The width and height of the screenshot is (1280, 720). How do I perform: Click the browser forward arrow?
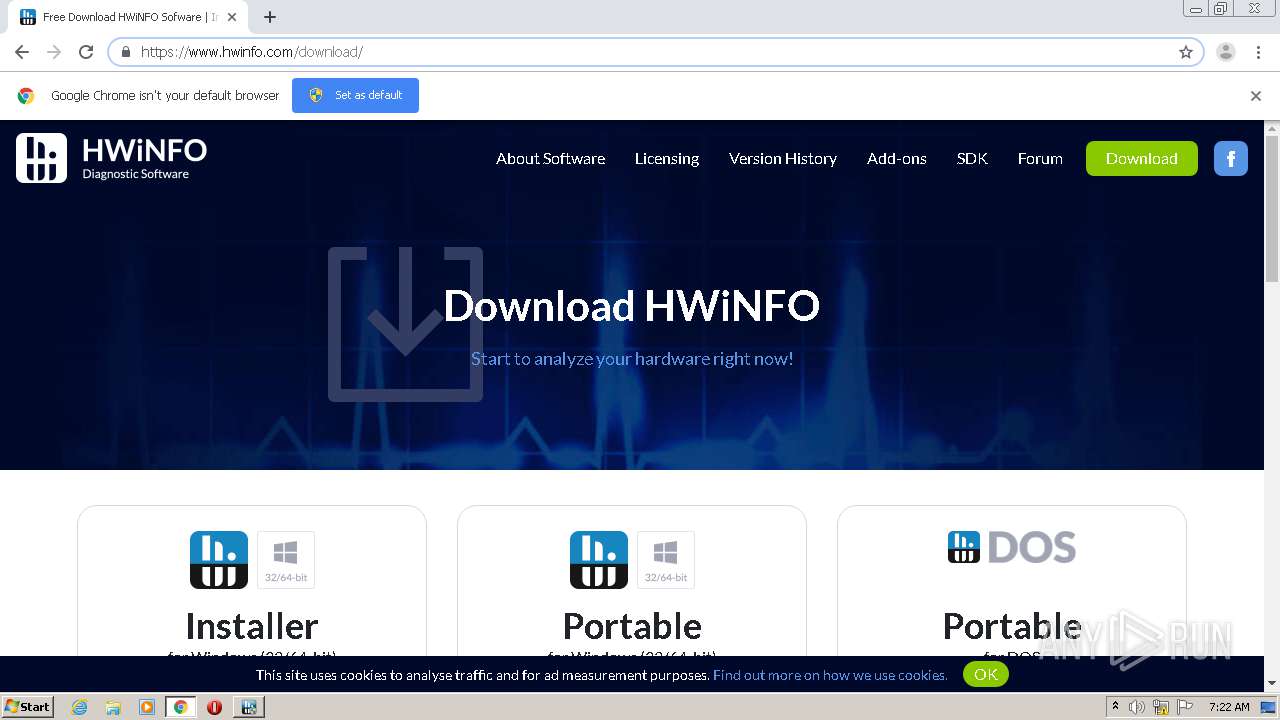click(x=54, y=52)
